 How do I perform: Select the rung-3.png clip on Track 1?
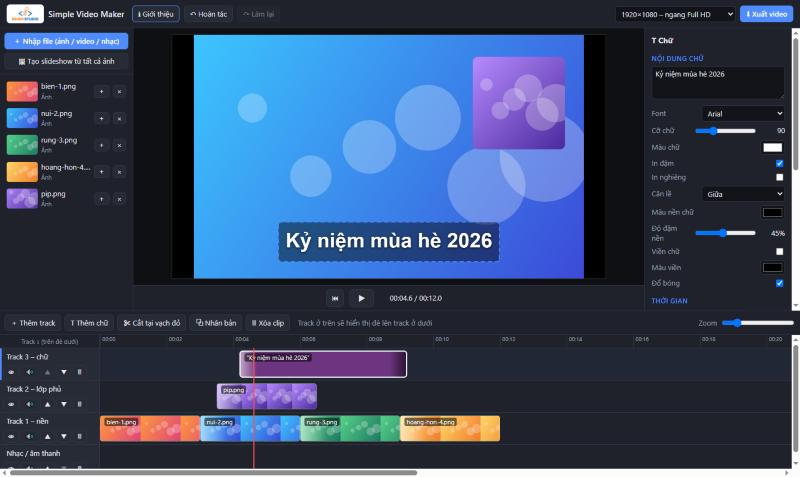350,429
